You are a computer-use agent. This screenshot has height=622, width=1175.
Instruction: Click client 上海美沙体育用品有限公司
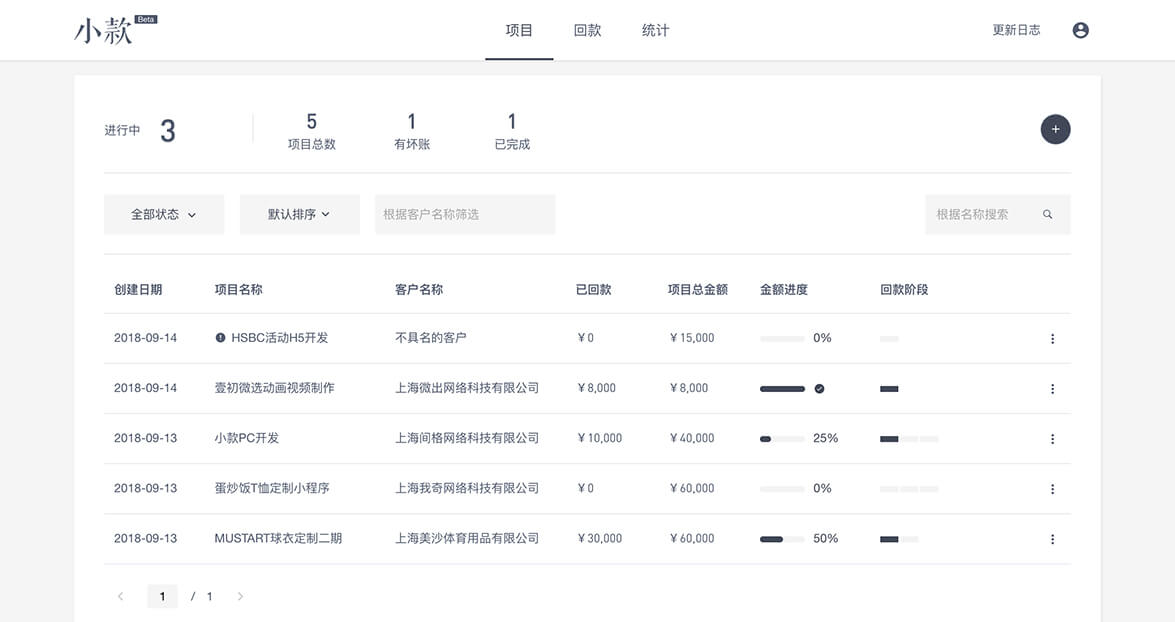point(467,539)
